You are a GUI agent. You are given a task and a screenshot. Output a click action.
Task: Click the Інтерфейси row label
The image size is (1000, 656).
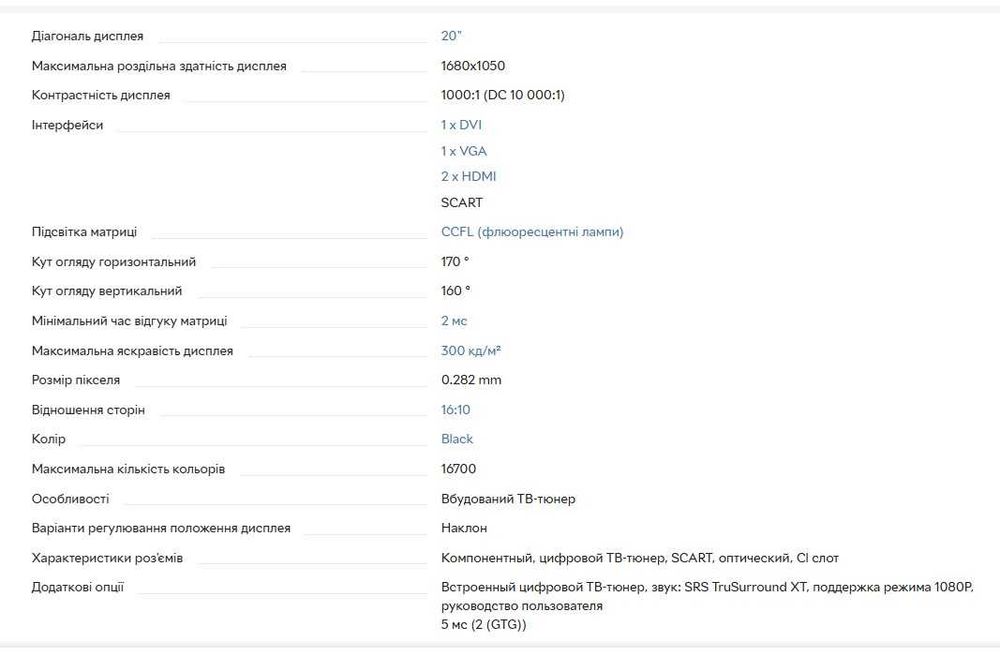point(67,125)
